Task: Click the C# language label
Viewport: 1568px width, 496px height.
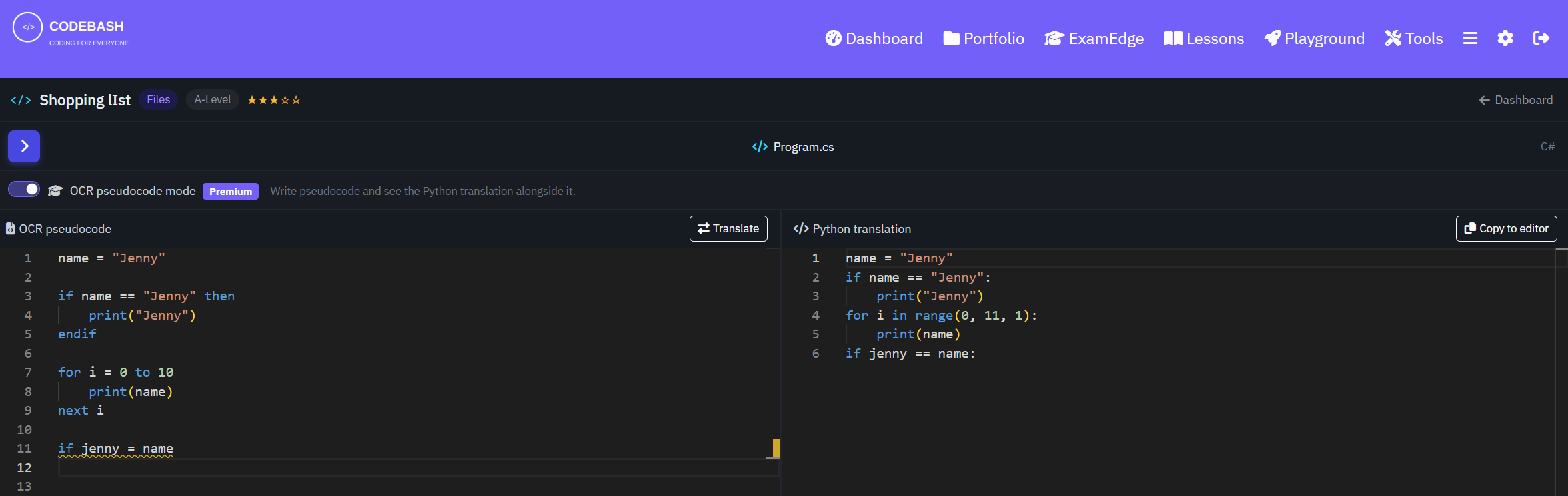Action: [1547, 146]
